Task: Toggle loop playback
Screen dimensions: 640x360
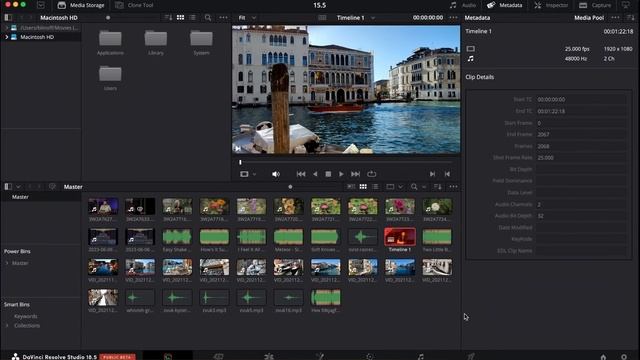Action: tap(371, 174)
